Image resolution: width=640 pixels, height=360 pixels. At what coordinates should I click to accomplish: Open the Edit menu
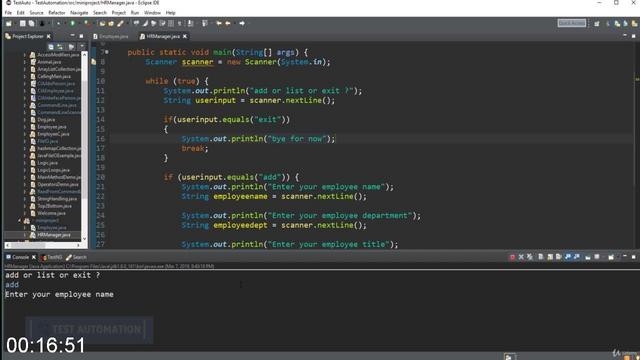click(x=20, y=13)
